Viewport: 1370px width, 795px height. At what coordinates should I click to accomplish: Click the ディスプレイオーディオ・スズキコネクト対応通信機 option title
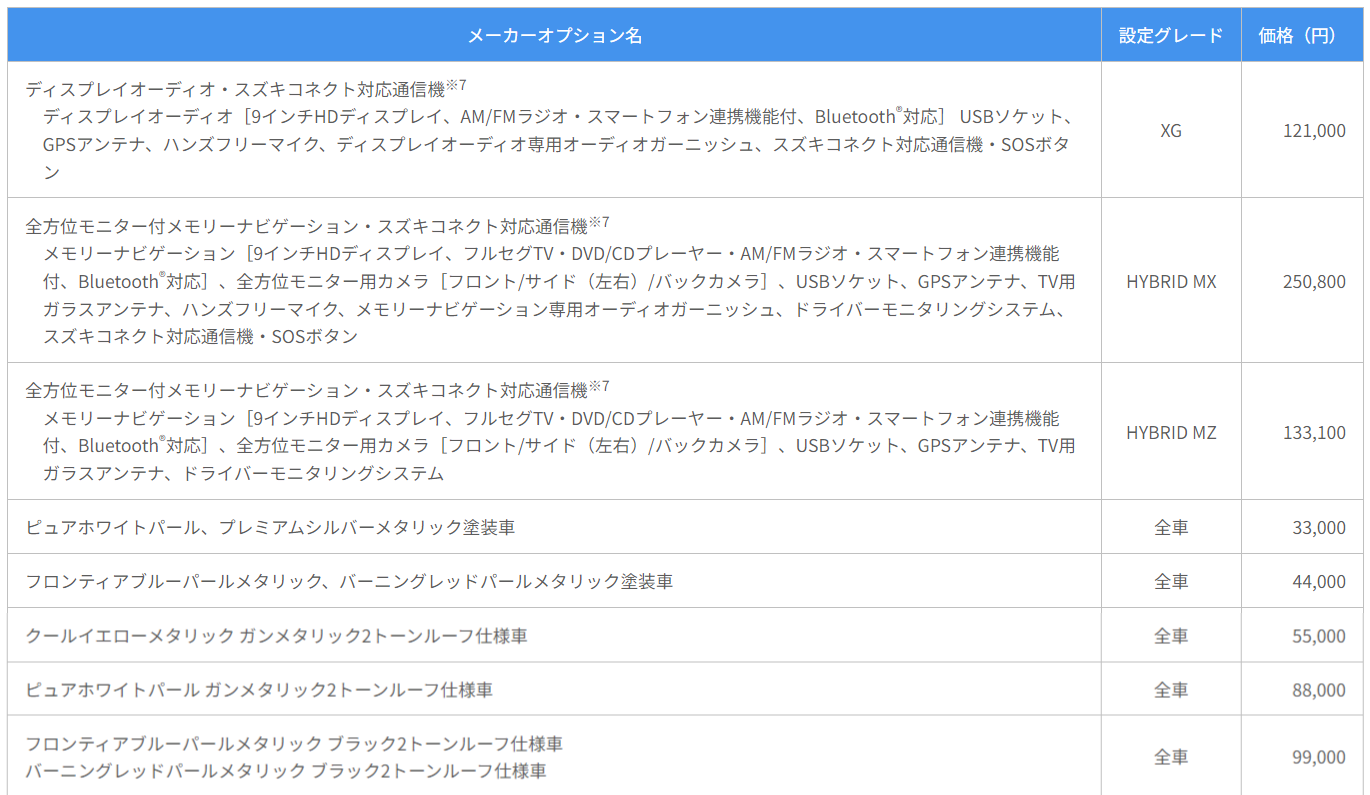pos(235,89)
